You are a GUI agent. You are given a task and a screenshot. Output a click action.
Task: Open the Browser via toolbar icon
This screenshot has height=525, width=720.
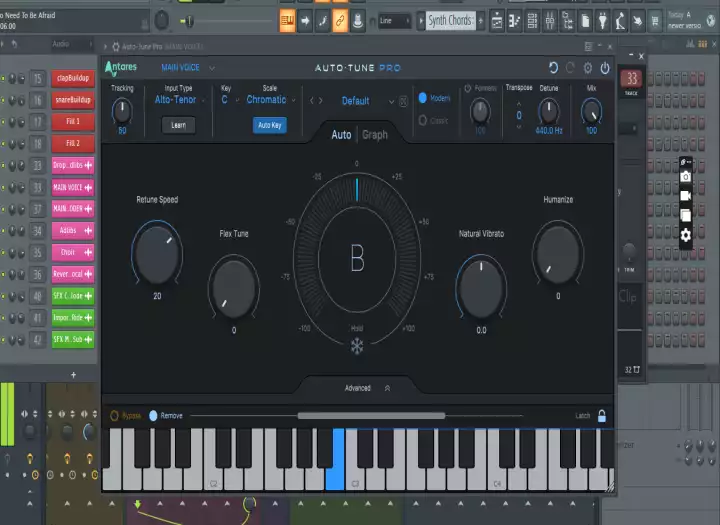pos(568,21)
